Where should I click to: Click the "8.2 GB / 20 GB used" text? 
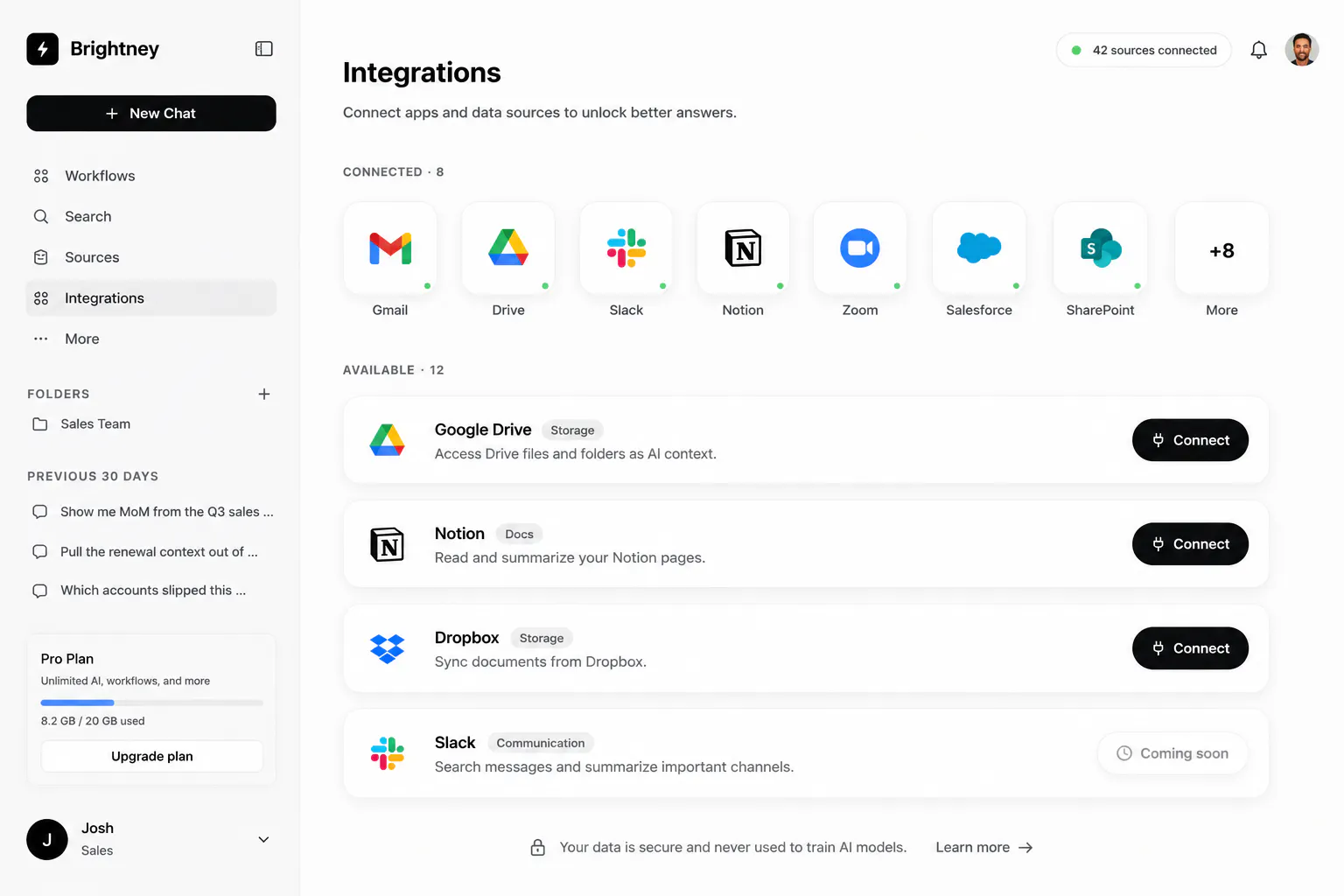point(93,721)
